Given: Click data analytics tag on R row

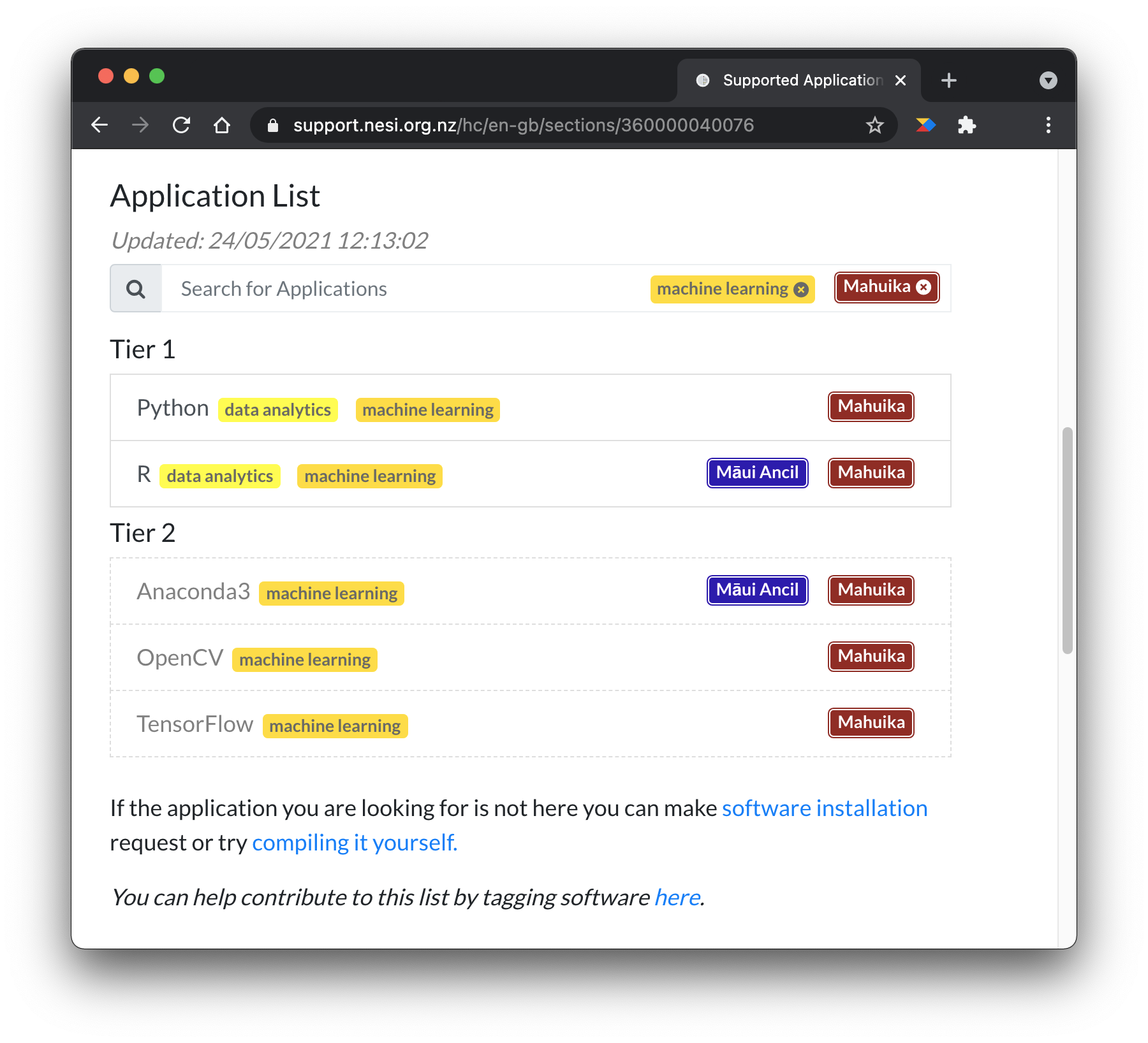Looking at the screenshot, I should click(219, 476).
